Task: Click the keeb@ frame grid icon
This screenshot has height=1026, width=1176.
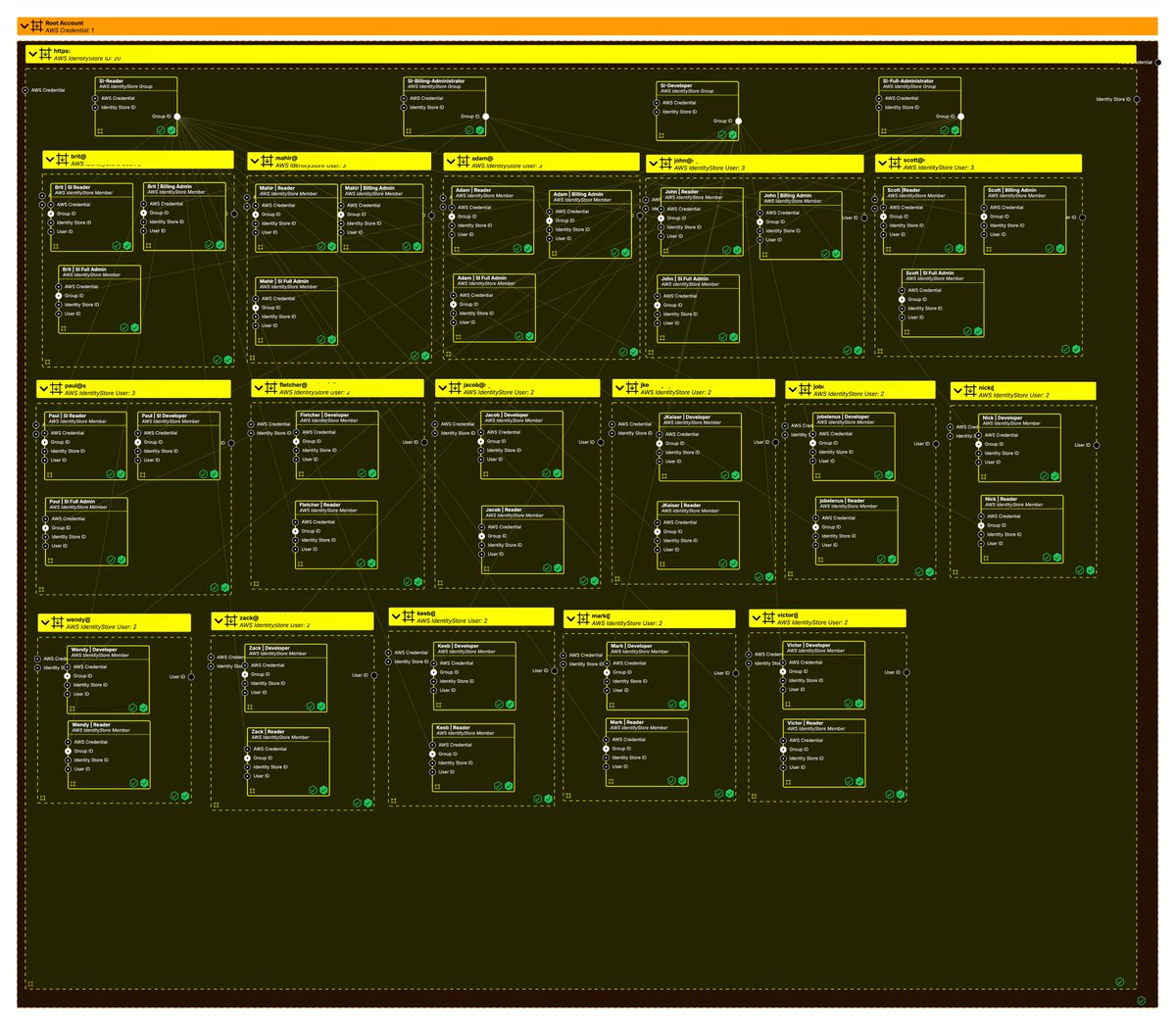Action: point(408,616)
